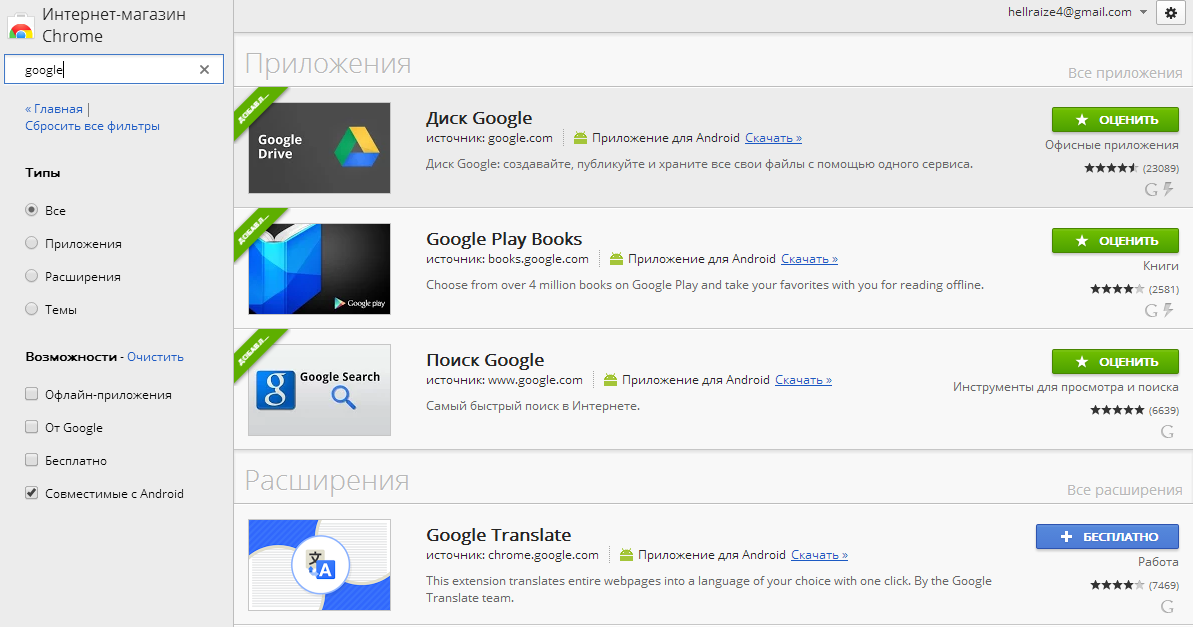Click the star rating of Google Translate
The height and width of the screenshot is (627, 1193).
(x=1117, y=585)
